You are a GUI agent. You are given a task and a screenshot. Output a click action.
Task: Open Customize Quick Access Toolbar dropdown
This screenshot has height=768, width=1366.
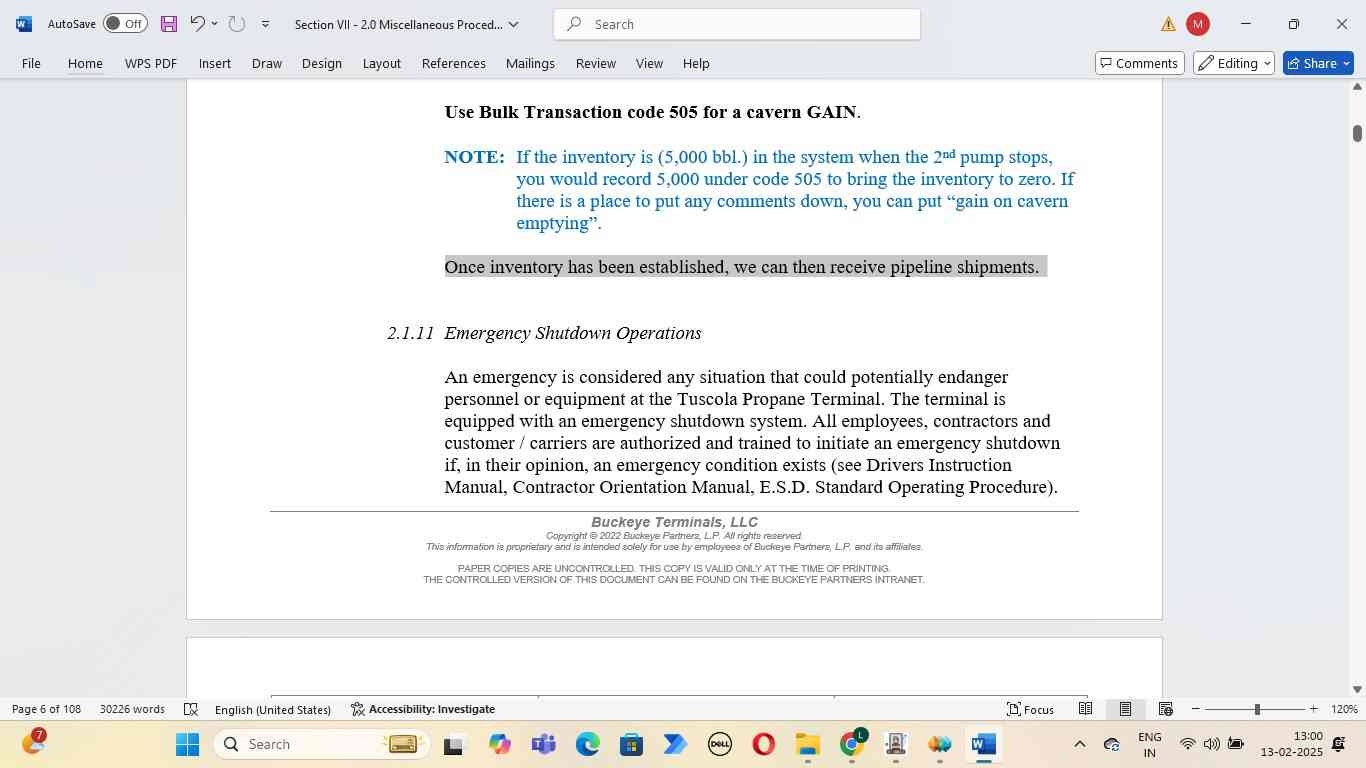[265, 24]
